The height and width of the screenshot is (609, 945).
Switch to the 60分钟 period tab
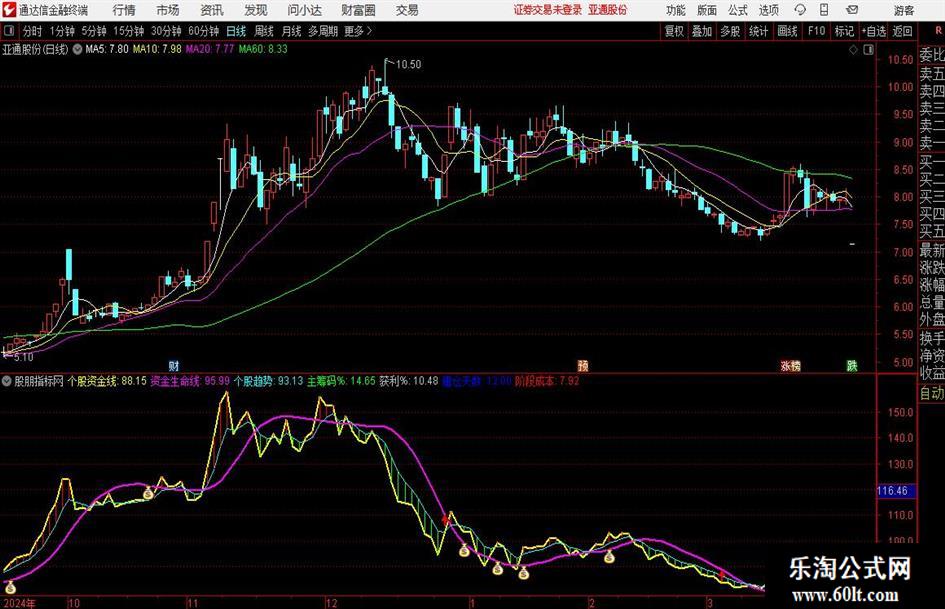point(203,31)
